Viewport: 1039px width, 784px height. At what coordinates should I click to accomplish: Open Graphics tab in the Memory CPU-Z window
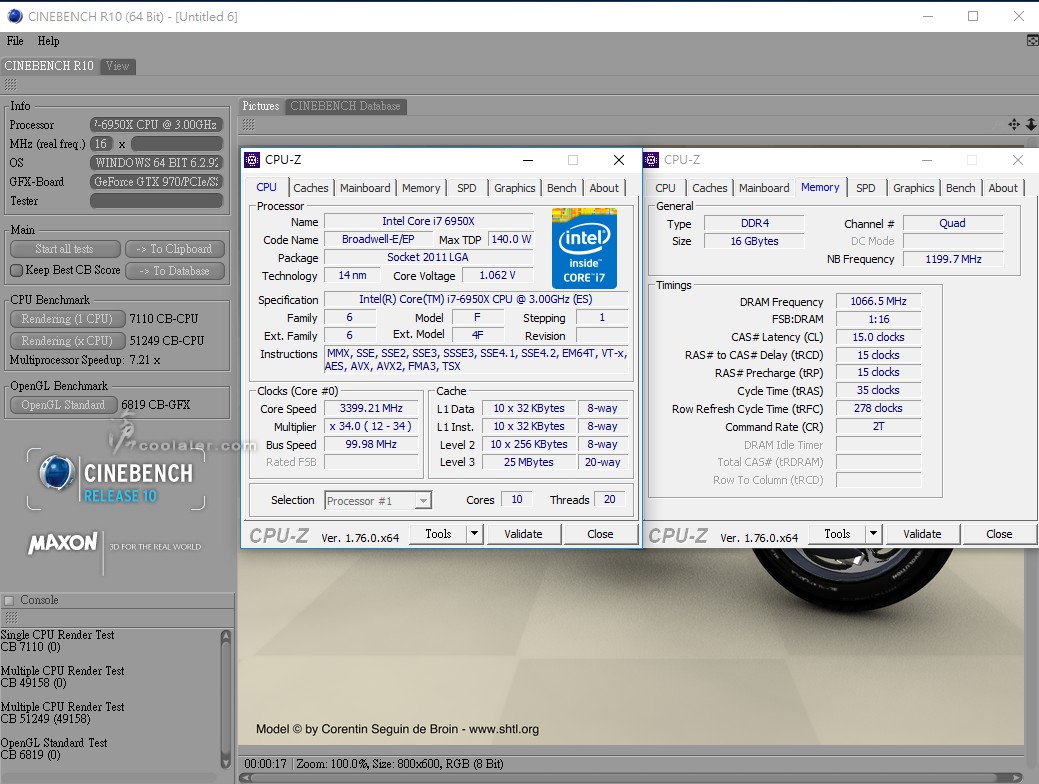[x=914, y=188]
